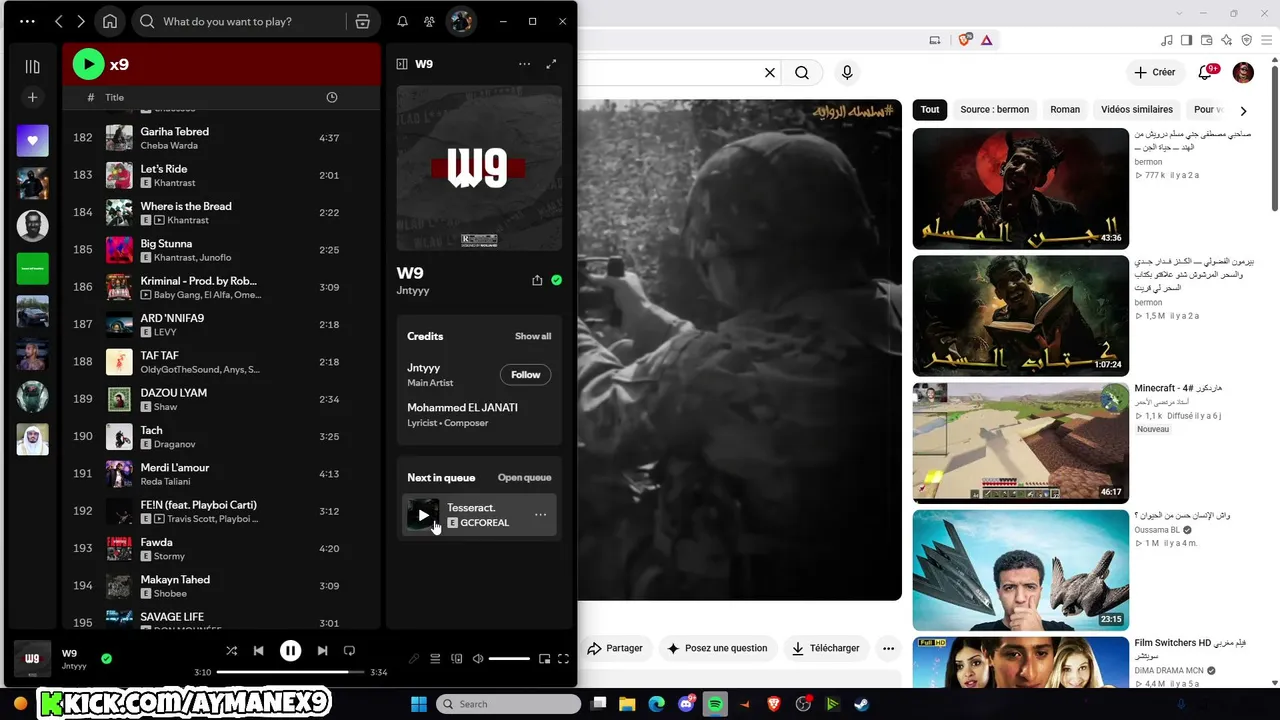Select Source : bermon filter chip

[x=994, y=109]
